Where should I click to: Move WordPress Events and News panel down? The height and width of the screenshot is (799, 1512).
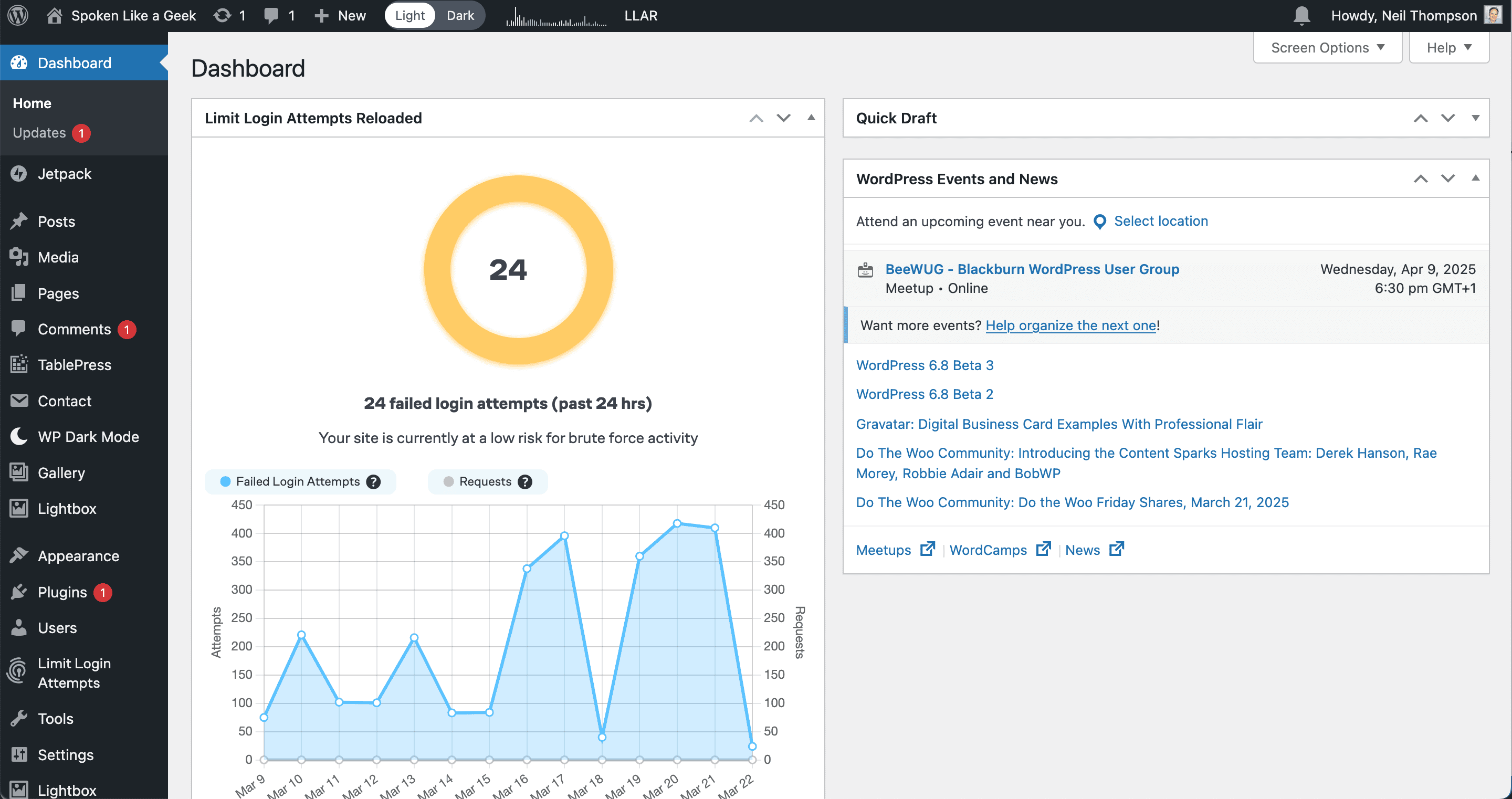click(1448, 178)
